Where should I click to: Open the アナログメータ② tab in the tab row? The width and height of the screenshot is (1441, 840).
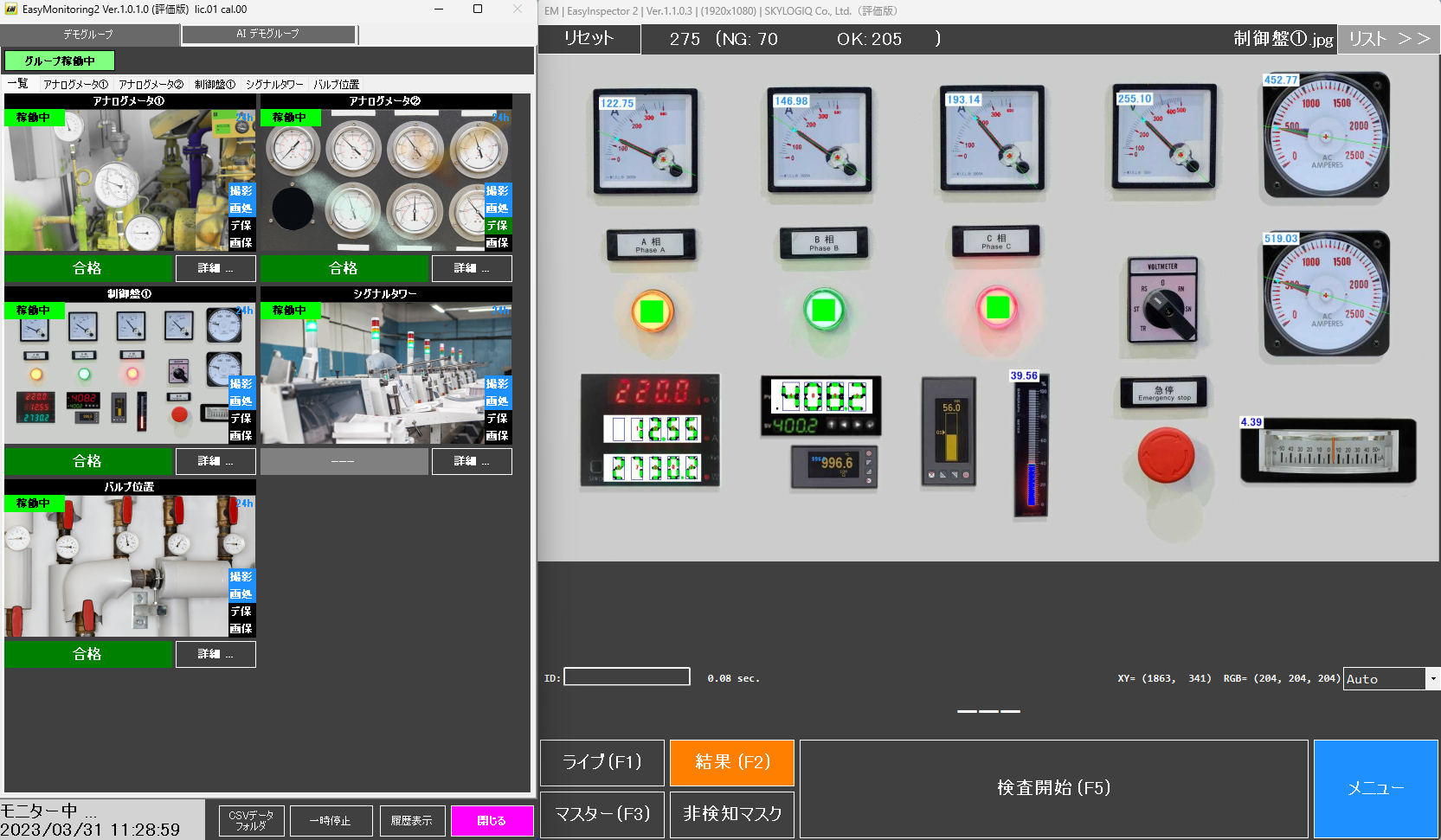tap(151, 84)
